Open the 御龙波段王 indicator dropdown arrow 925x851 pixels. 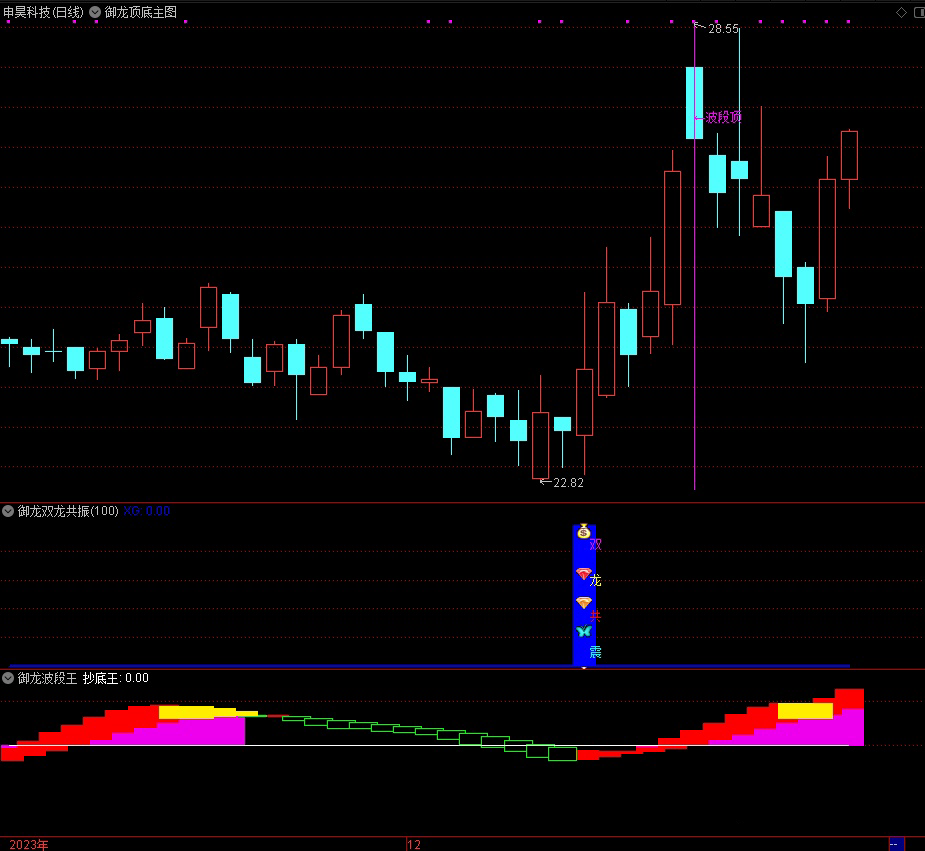click(8, 678)
